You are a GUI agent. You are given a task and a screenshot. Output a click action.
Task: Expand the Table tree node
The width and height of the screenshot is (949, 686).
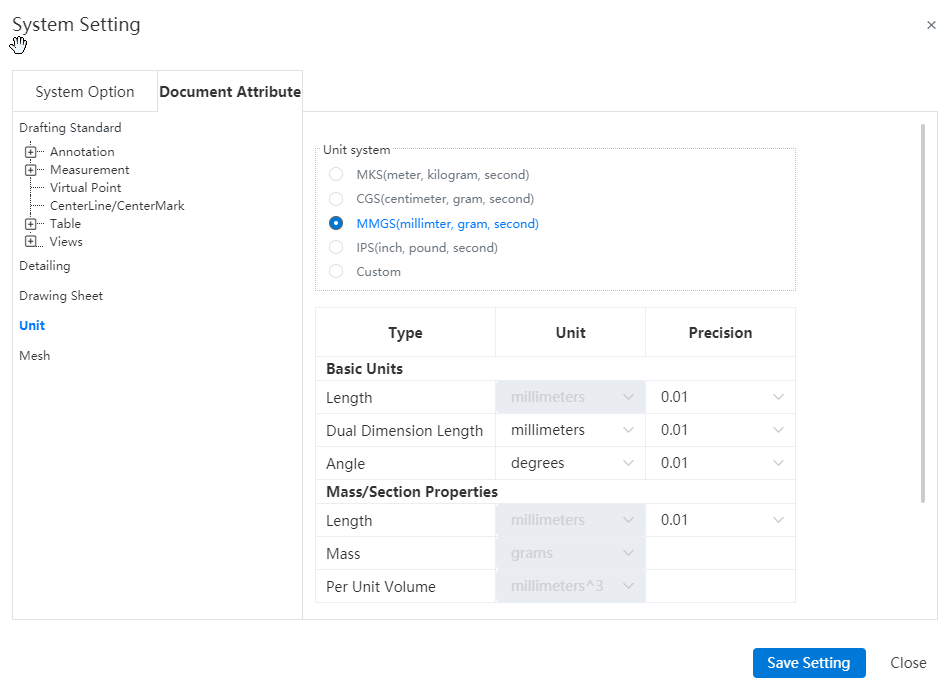30,224
